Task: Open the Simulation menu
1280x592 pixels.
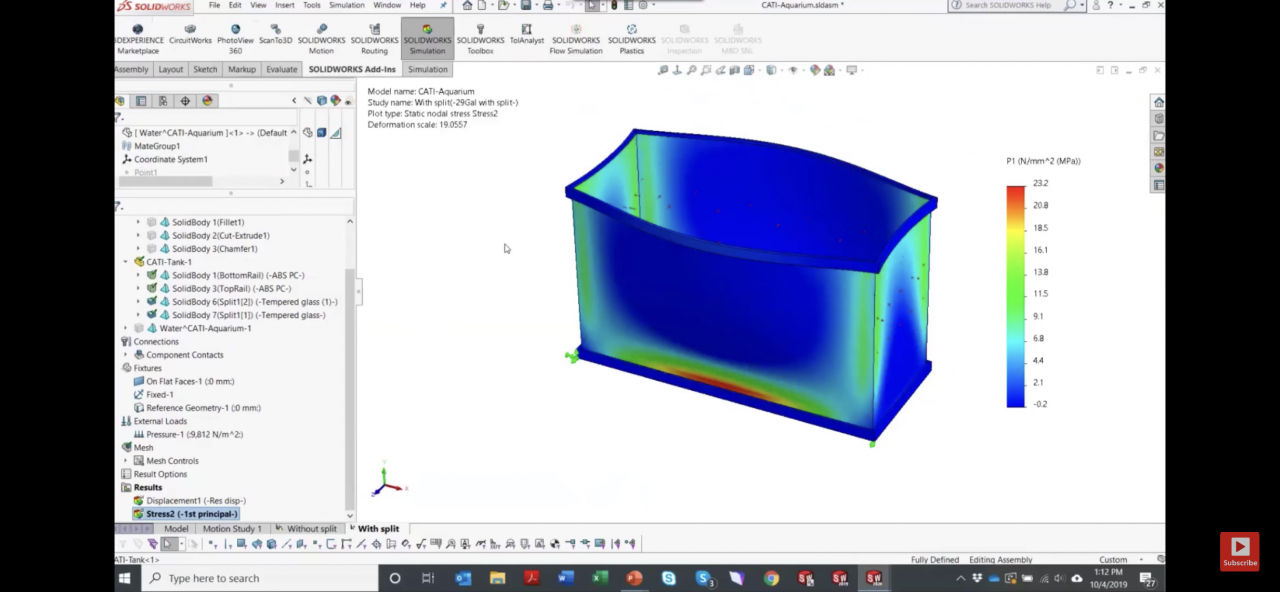Action: click(x=347, y=5)
